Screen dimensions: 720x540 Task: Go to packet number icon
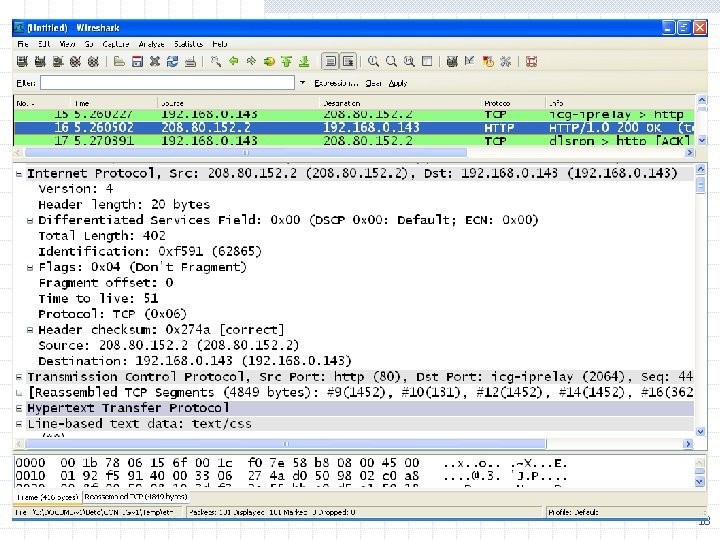pos(269,61)
